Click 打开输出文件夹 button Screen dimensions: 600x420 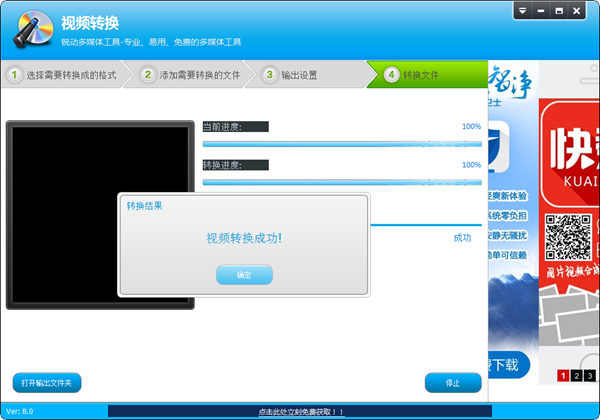pos(47,383)
